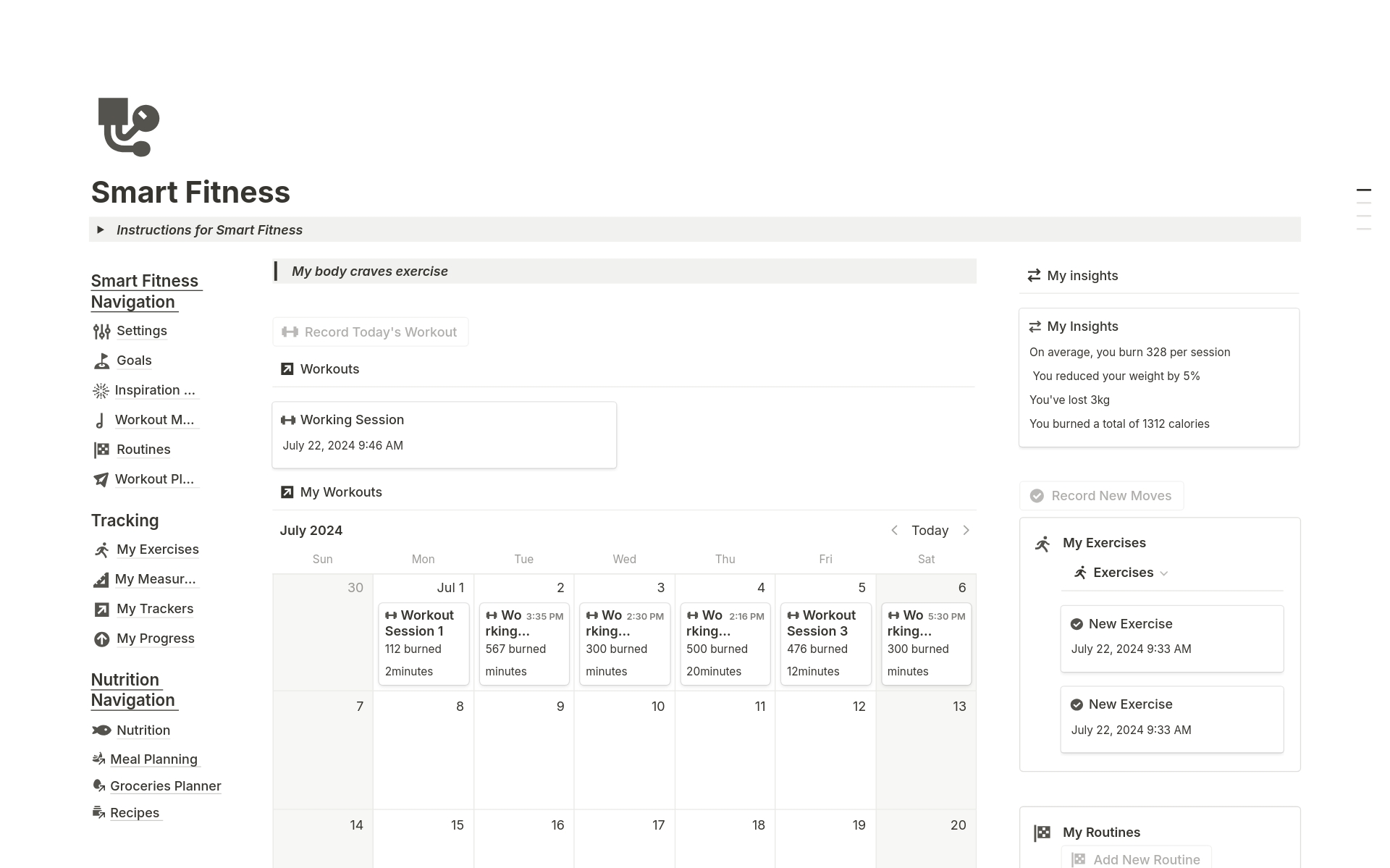
Task: Click the Record New Moves button
Action: pos(1101,496)
